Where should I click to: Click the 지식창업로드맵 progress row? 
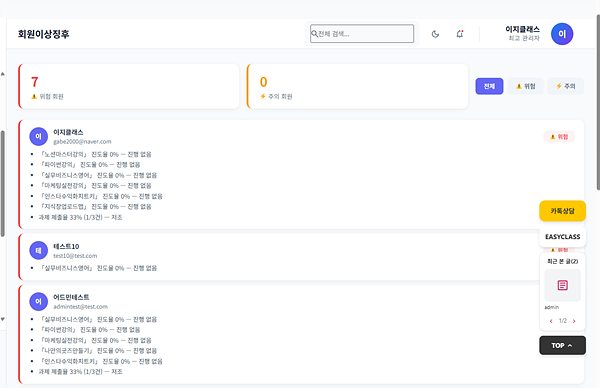click(95, 207)
